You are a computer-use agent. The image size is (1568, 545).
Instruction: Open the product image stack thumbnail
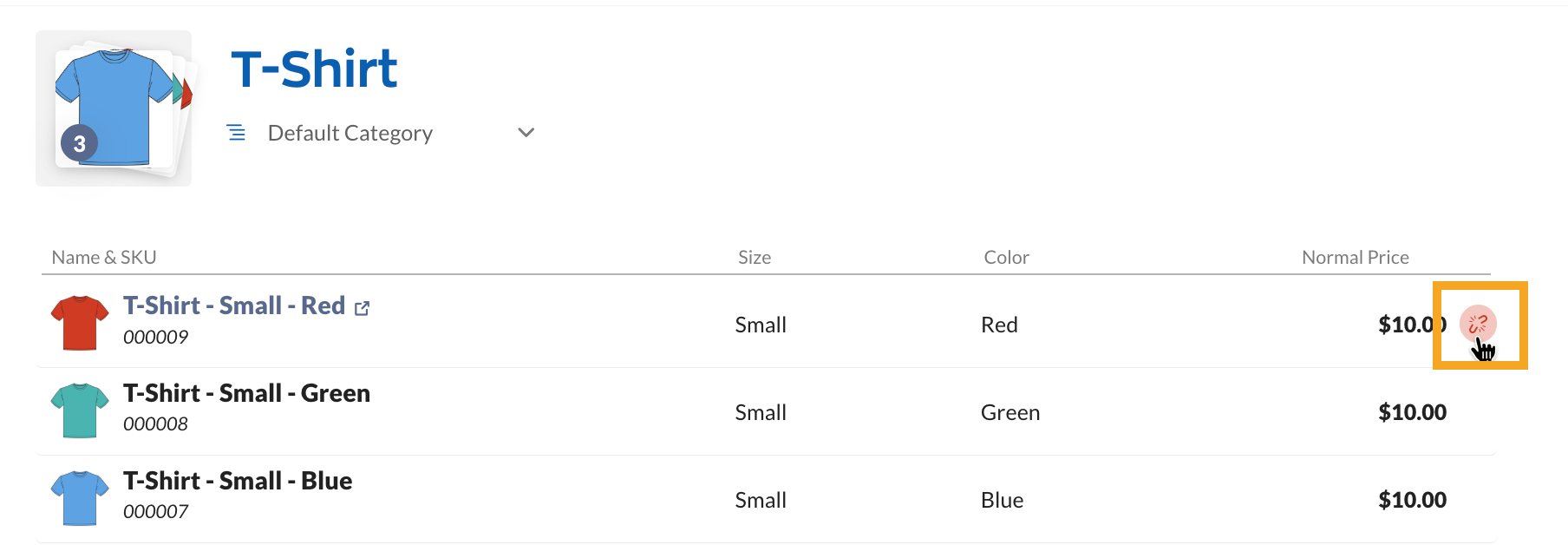(x=113, y=106)
